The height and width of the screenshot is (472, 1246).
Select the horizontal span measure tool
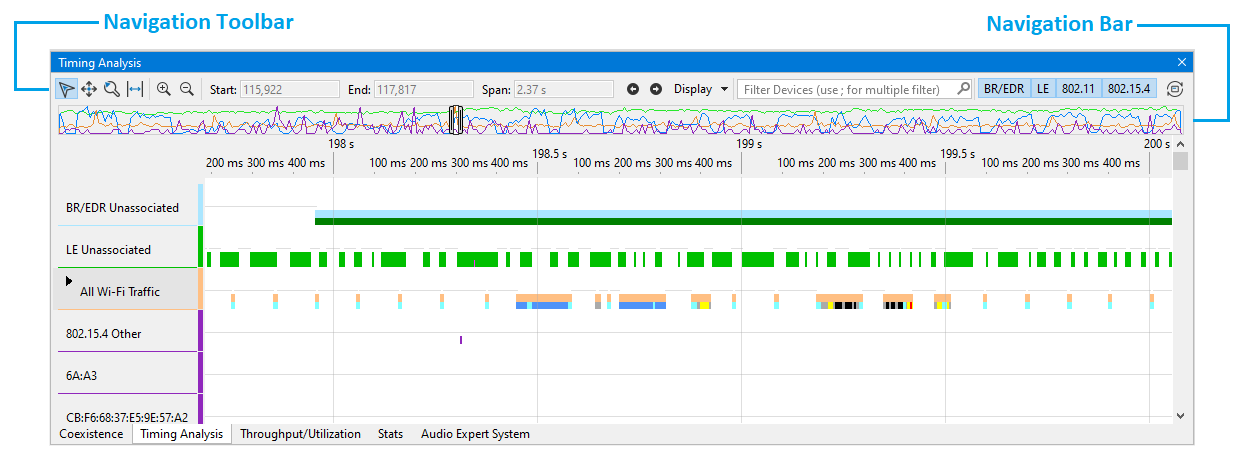tap(135, 89)
